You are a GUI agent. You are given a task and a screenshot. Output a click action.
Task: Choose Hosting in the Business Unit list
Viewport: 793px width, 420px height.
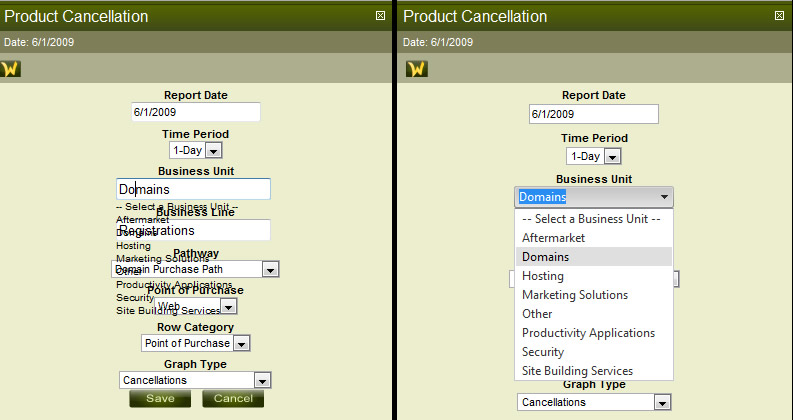(x=543, y=276)
